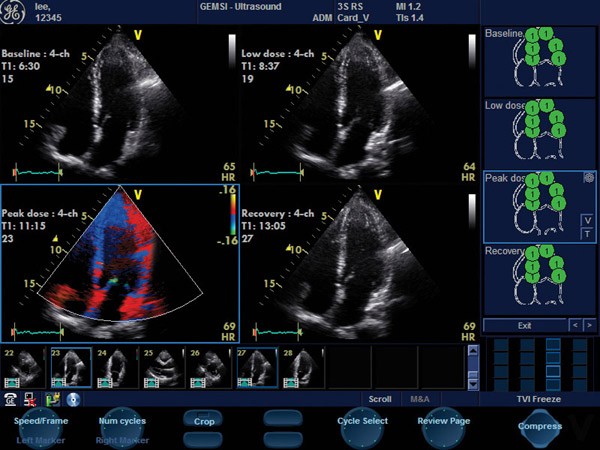Click the spiral icon in Peak dose panel
The height and width of the screenshot is (450, 600).
(x=588, y=177)
